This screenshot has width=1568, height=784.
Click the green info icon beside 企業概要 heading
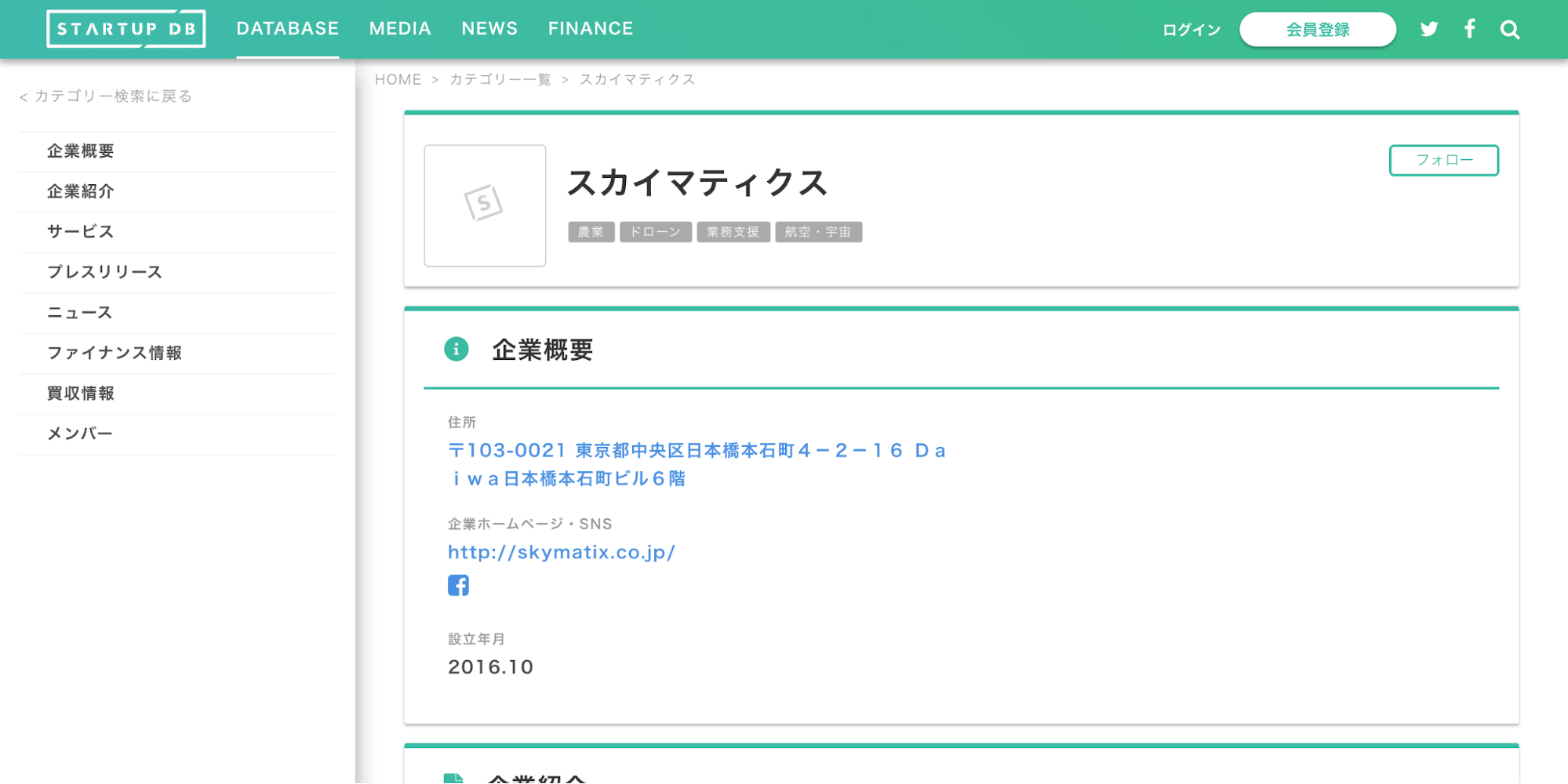pos(457,349)
